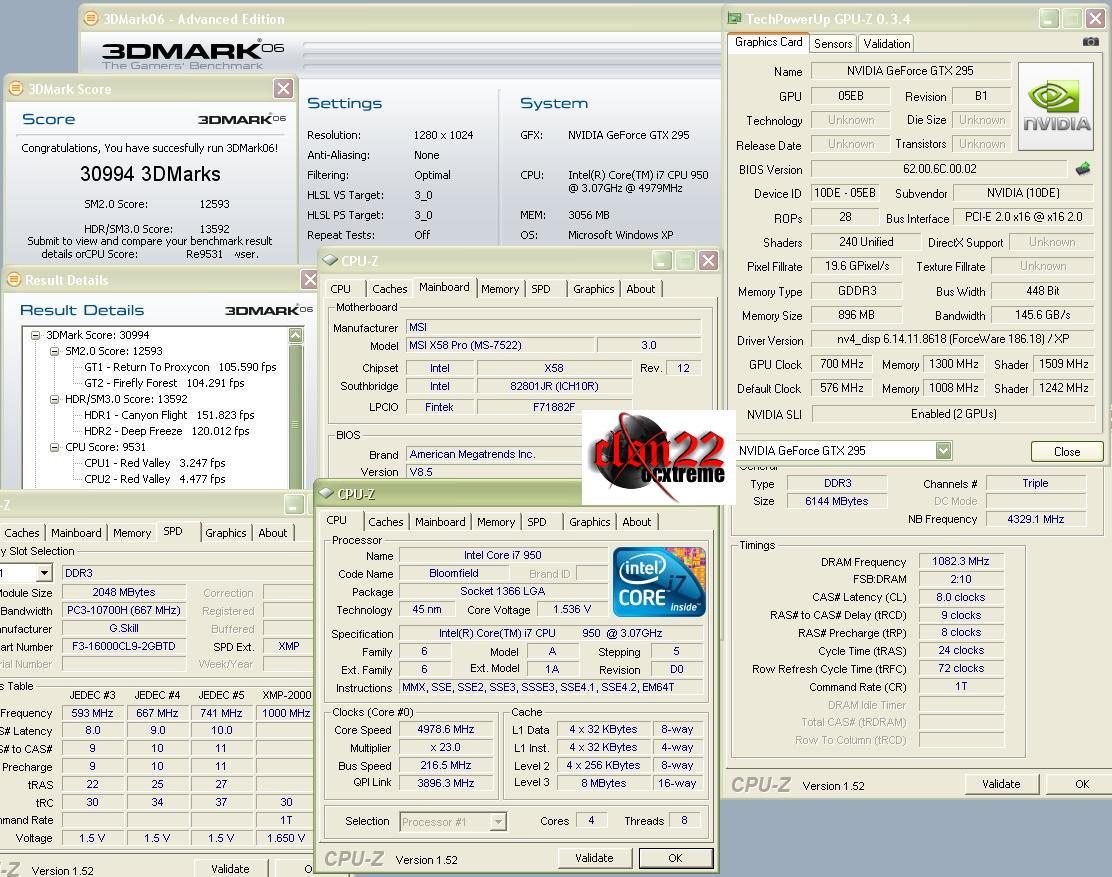Click NVIDIA SLI Enabled (2 GPUs) field
Image resolution: width=1112 pixels, height=877 pixels.
coord(953,413)
